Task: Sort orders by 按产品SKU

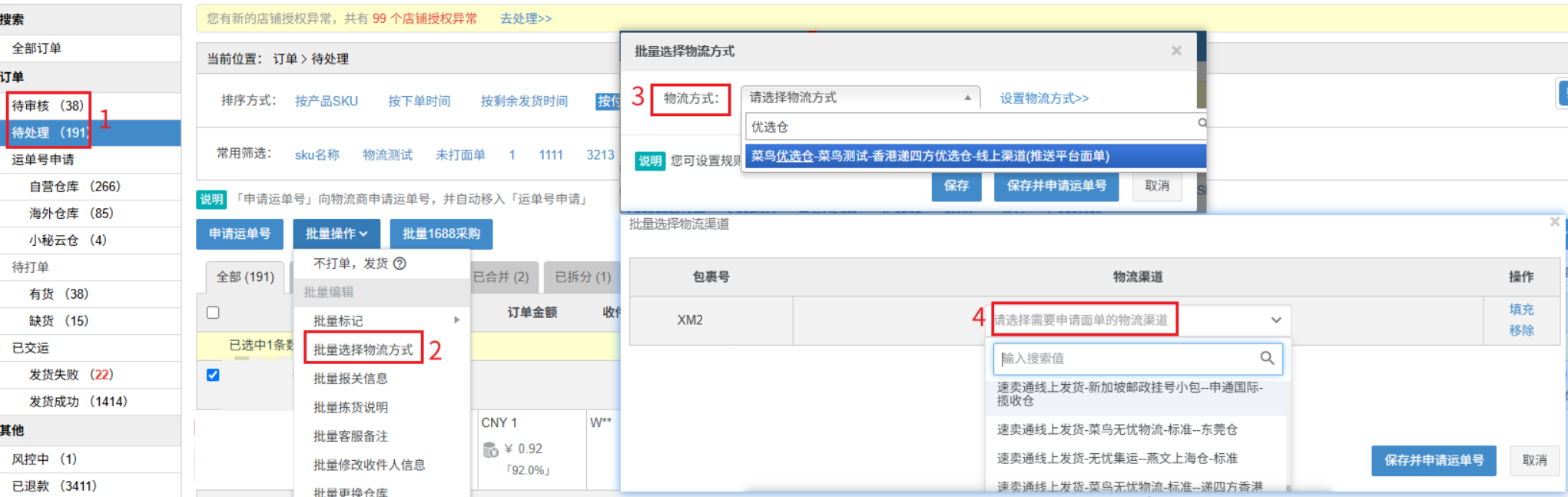Action: (x=327, y=101)
